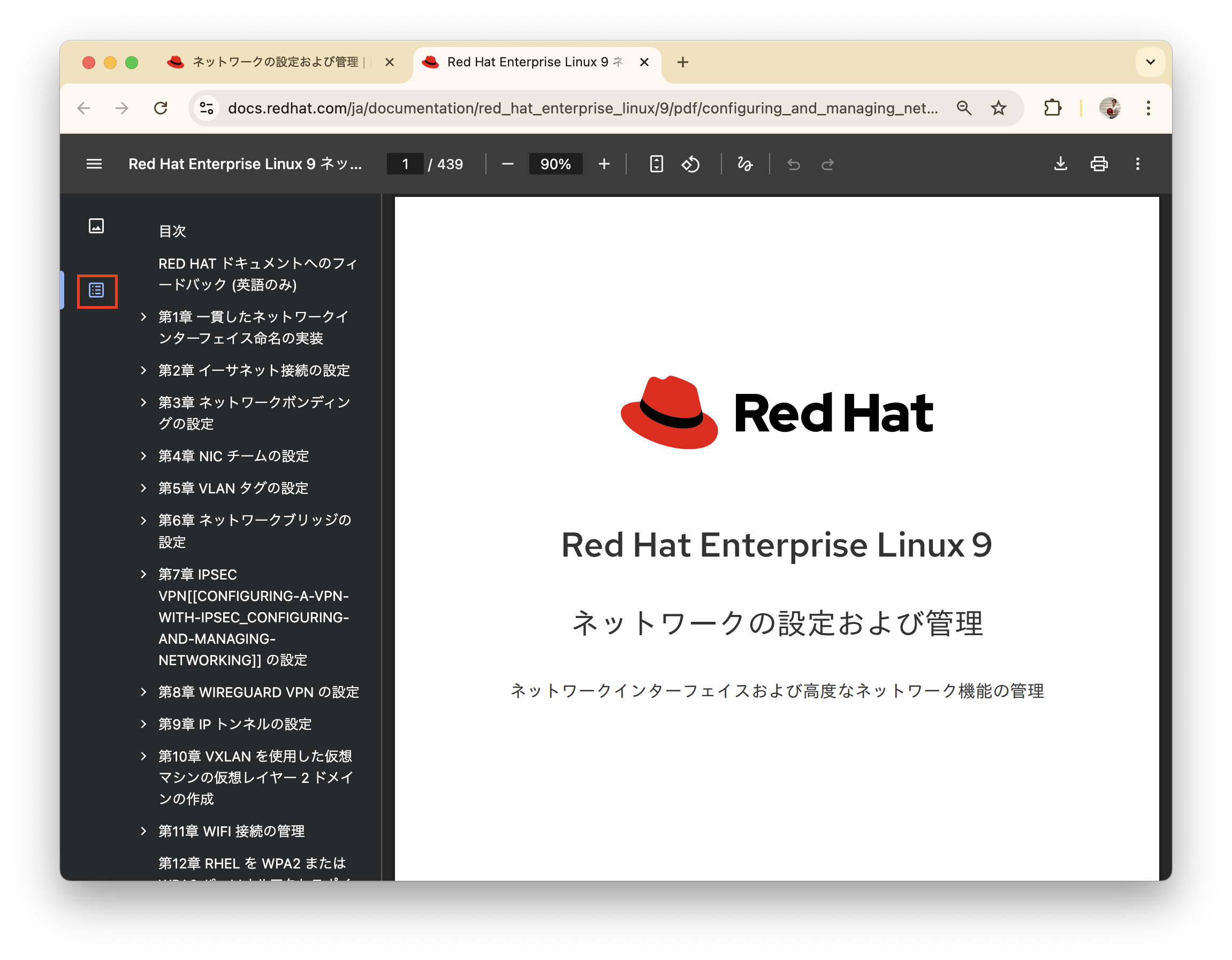
Task: Open the browser tab search dropdown
Action: tap(1150, 62)
